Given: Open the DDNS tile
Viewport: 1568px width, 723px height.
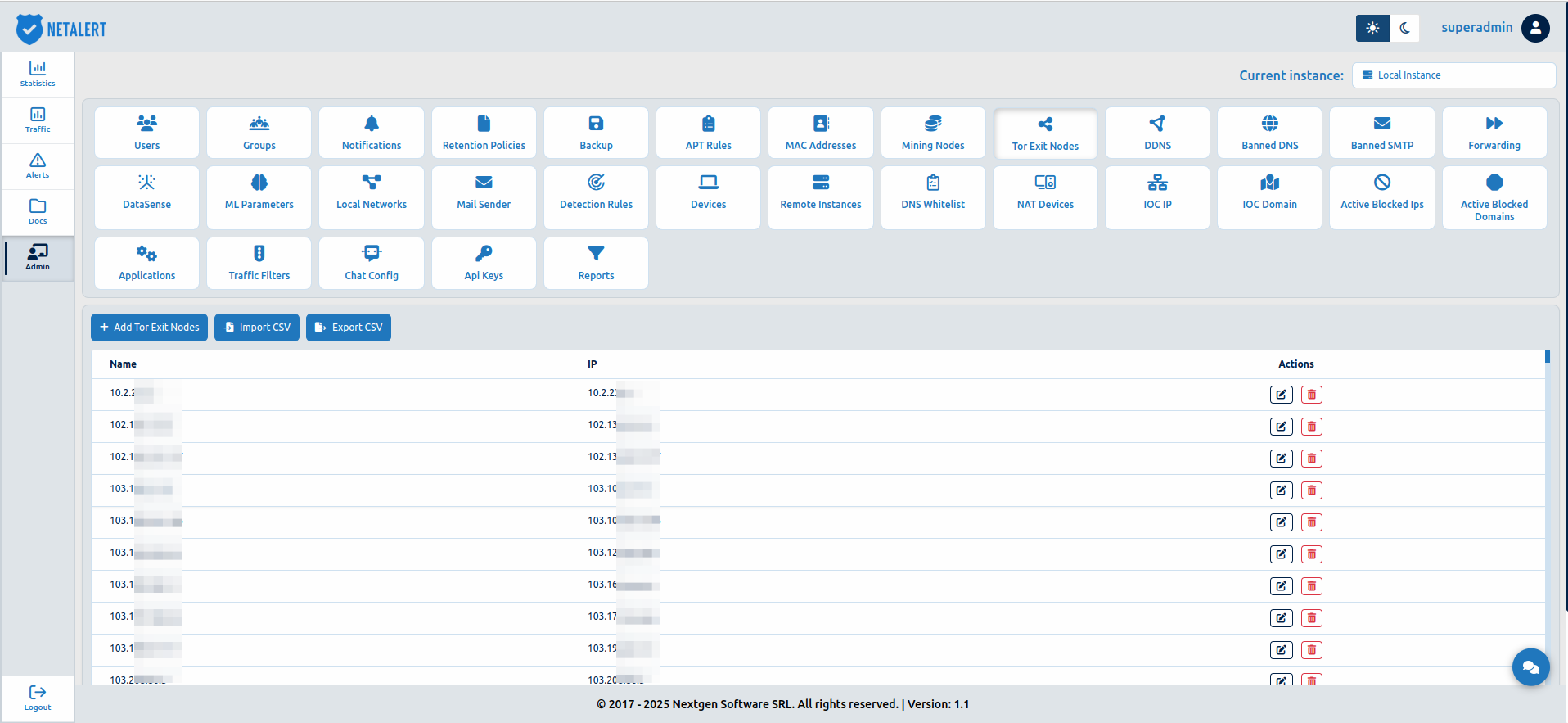Looking at the screenshot, I should pyautogui.click(x=1157, y=133).
